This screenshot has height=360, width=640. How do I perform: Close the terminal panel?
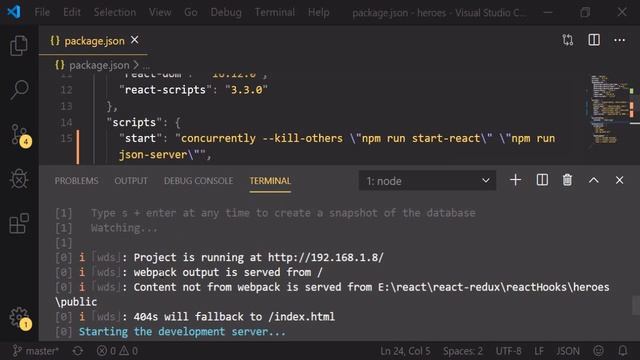click(619, 180)
